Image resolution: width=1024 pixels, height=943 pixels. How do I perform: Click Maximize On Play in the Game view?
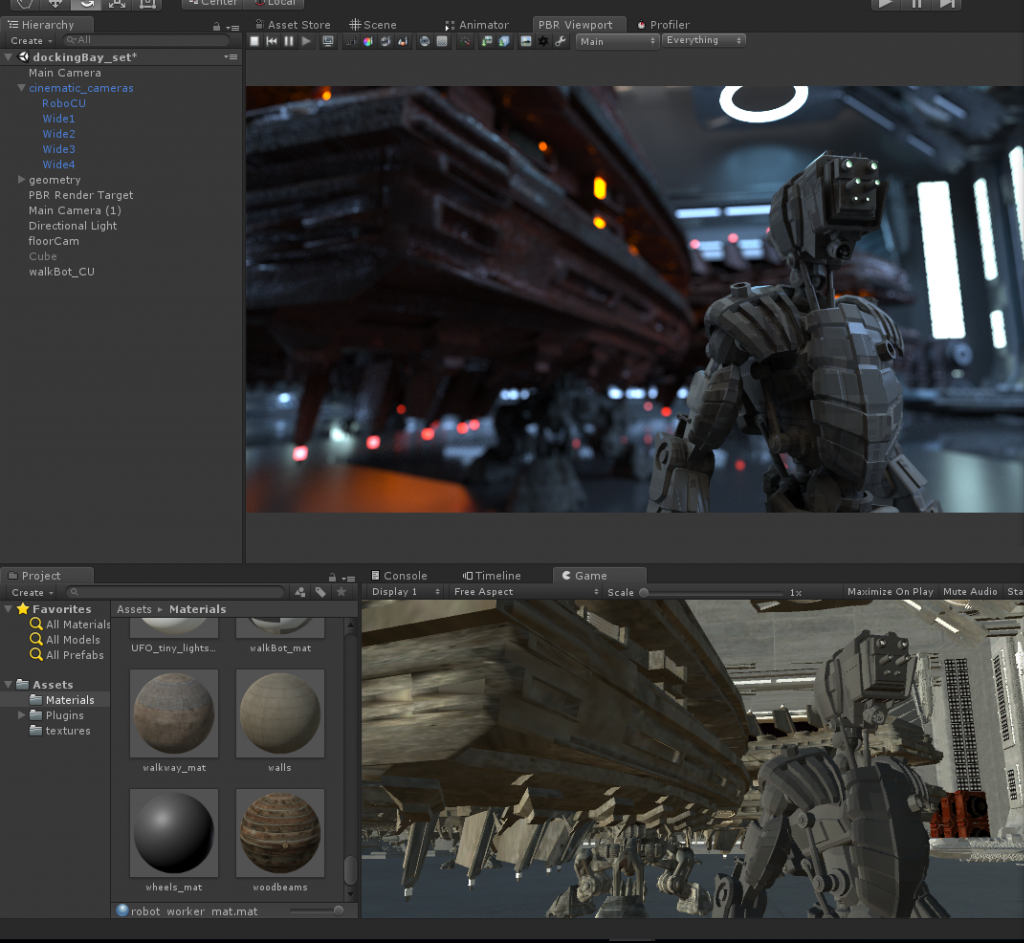point(890,591)
